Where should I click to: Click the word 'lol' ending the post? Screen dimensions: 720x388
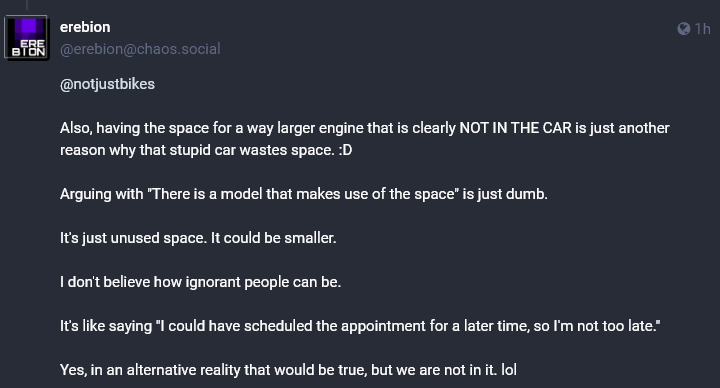click(x=509, y=370)
